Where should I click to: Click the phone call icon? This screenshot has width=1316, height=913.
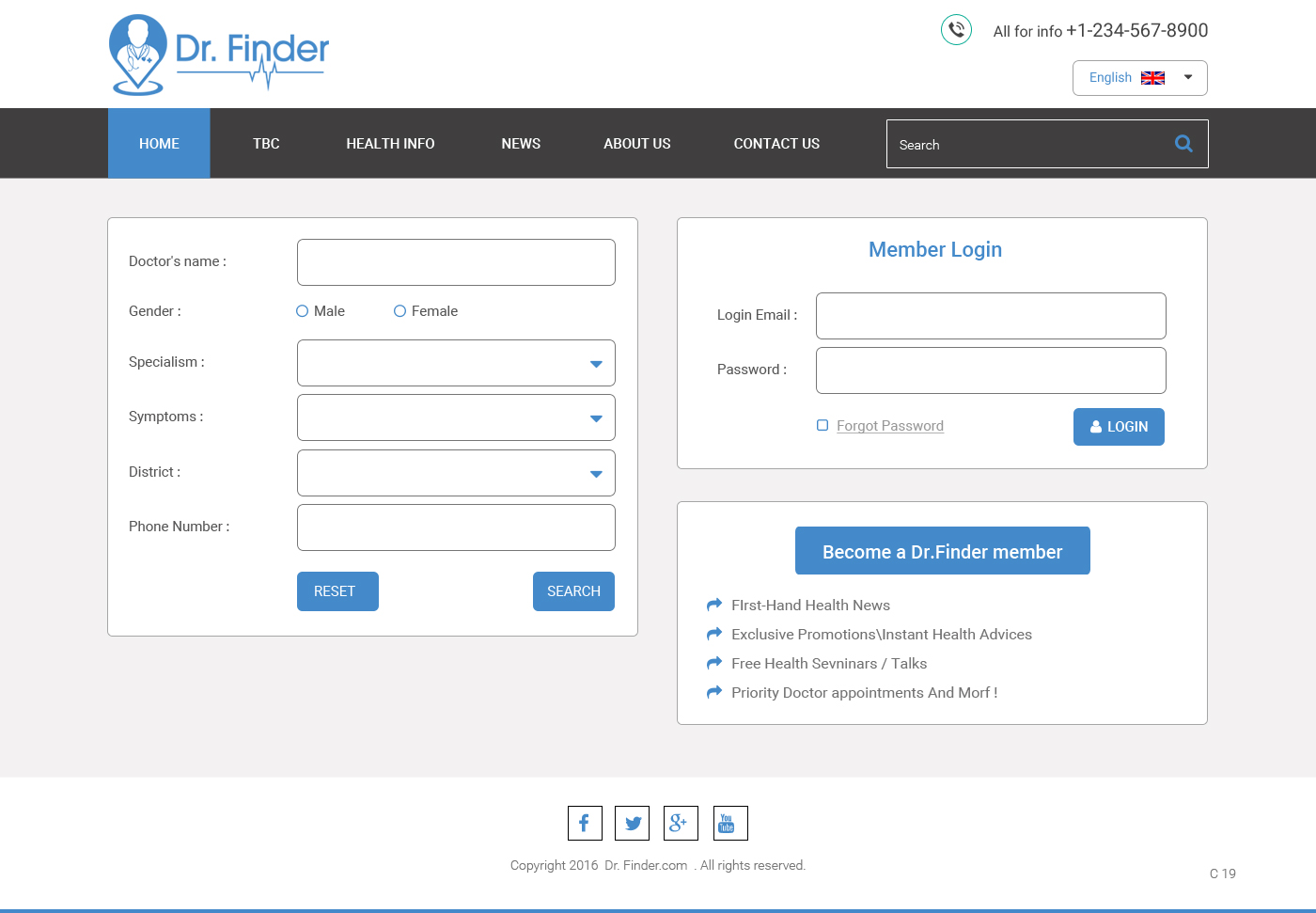pos(956,30)
